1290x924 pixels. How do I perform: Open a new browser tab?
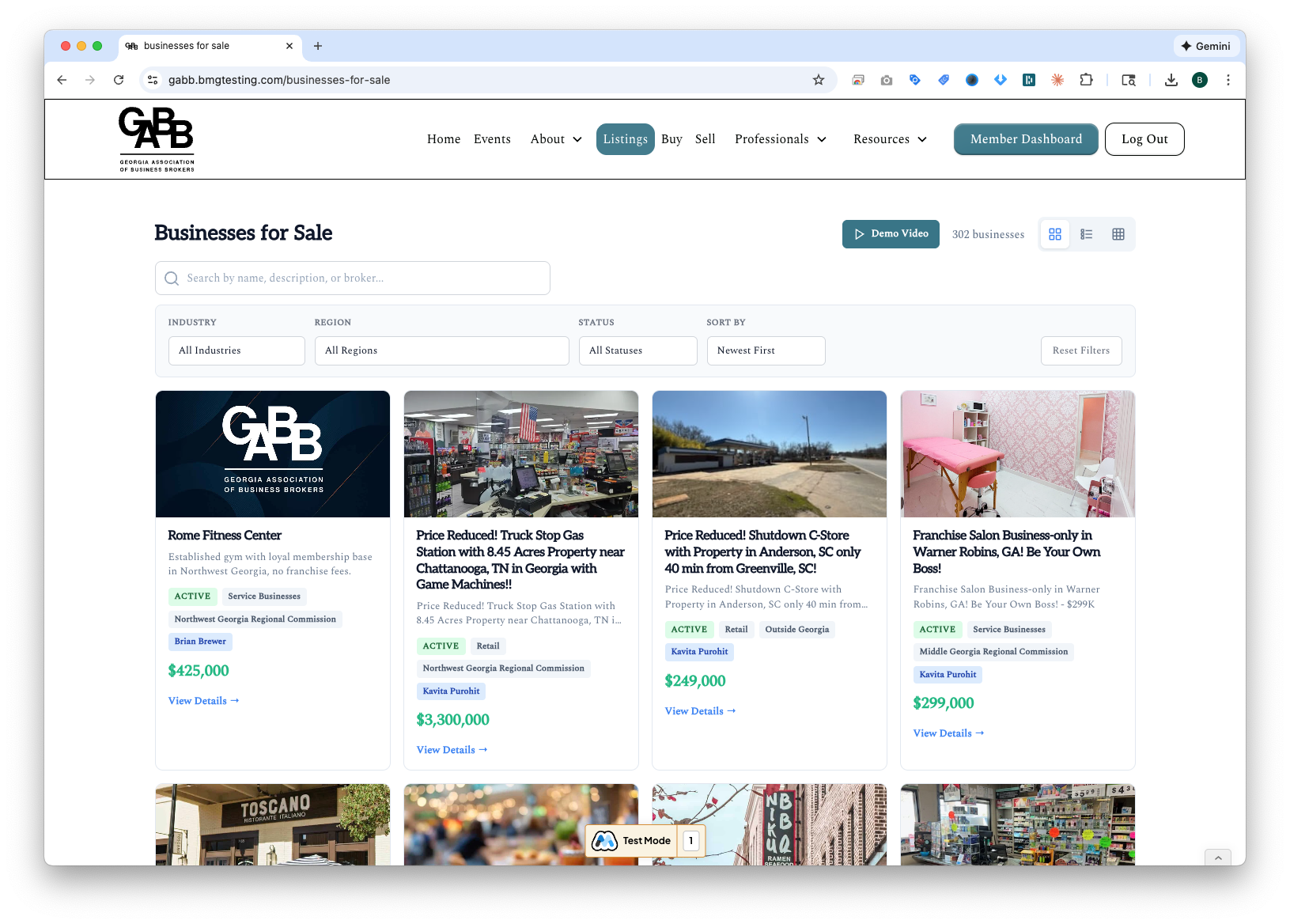318,46
